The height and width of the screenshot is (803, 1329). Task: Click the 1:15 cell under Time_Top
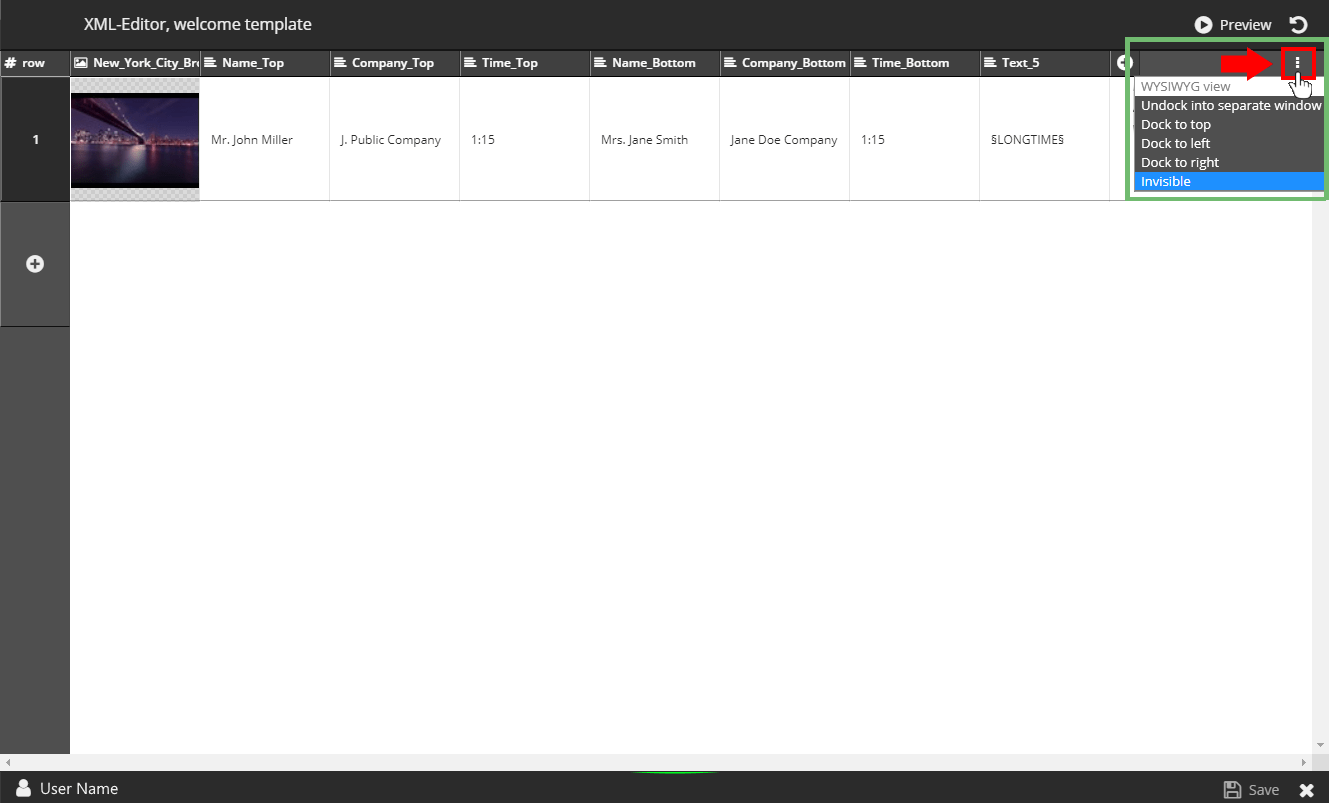[525, 139]
